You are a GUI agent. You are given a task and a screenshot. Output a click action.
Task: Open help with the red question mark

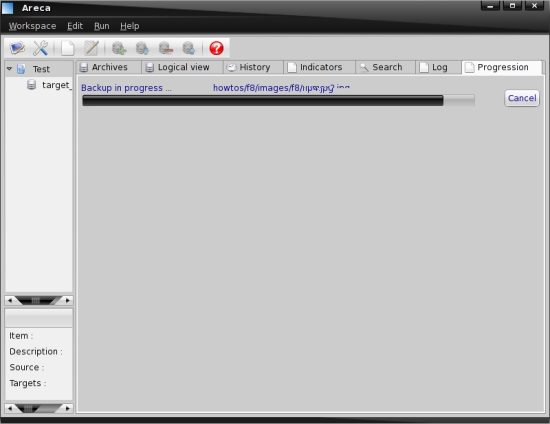click(216, 48)
